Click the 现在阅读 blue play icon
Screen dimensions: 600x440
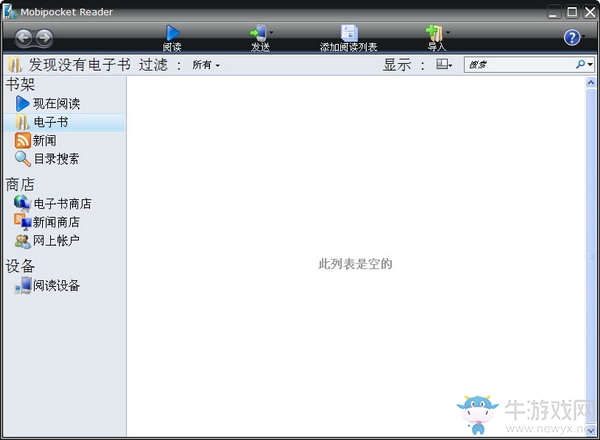click(x=22, y=104)
